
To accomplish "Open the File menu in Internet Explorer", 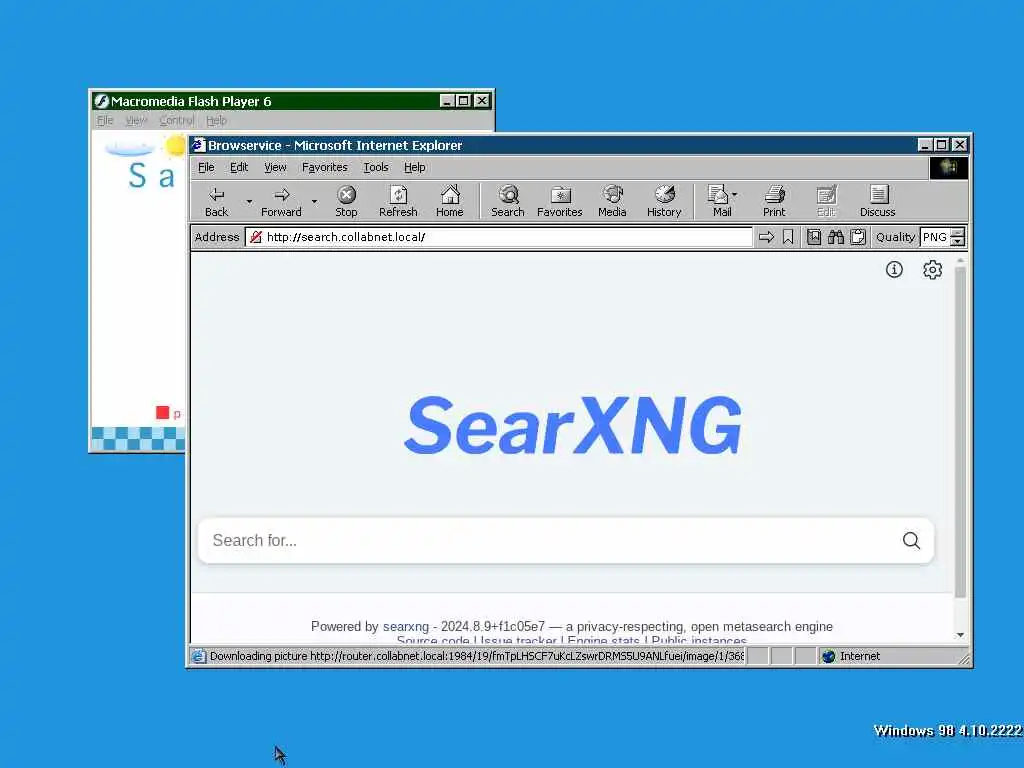I will click(206, 167).
